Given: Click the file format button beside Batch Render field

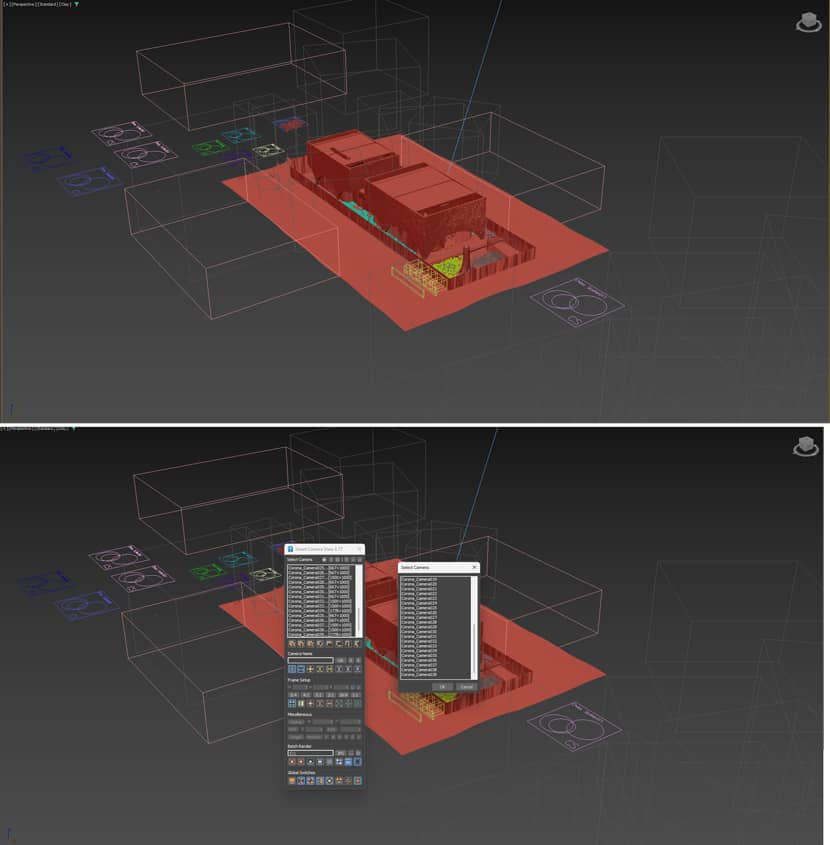Looking at the screenshot, I should (x=341, y=753).
